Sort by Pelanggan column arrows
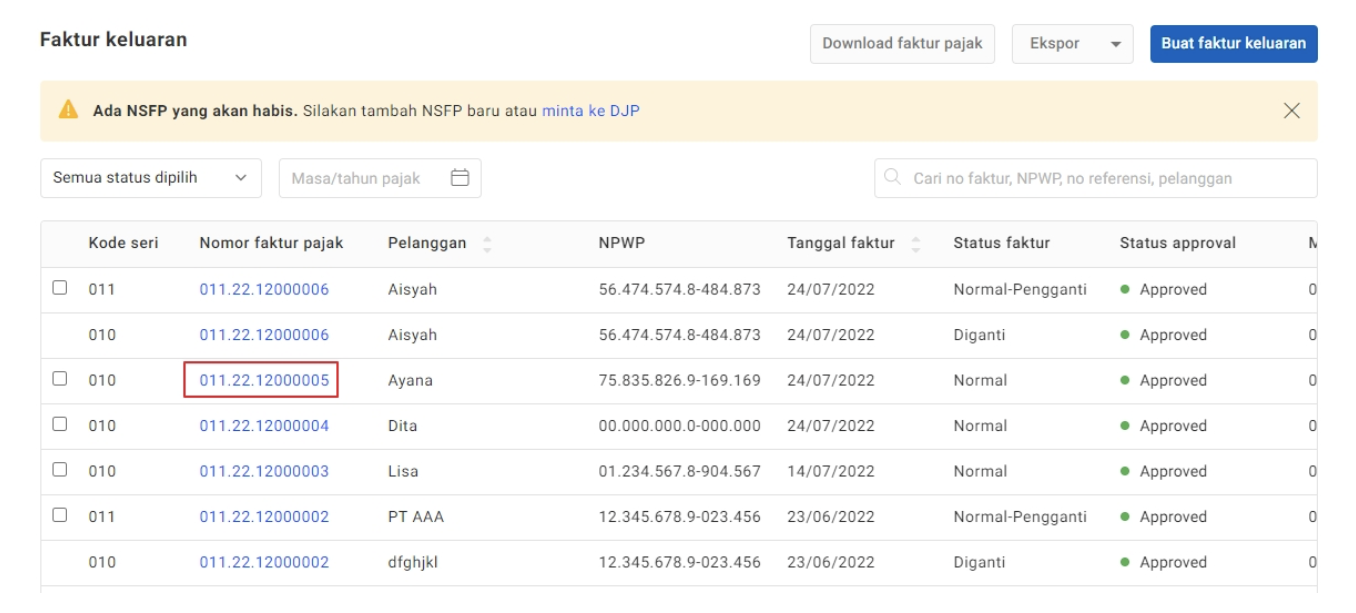 coord(487,244)
